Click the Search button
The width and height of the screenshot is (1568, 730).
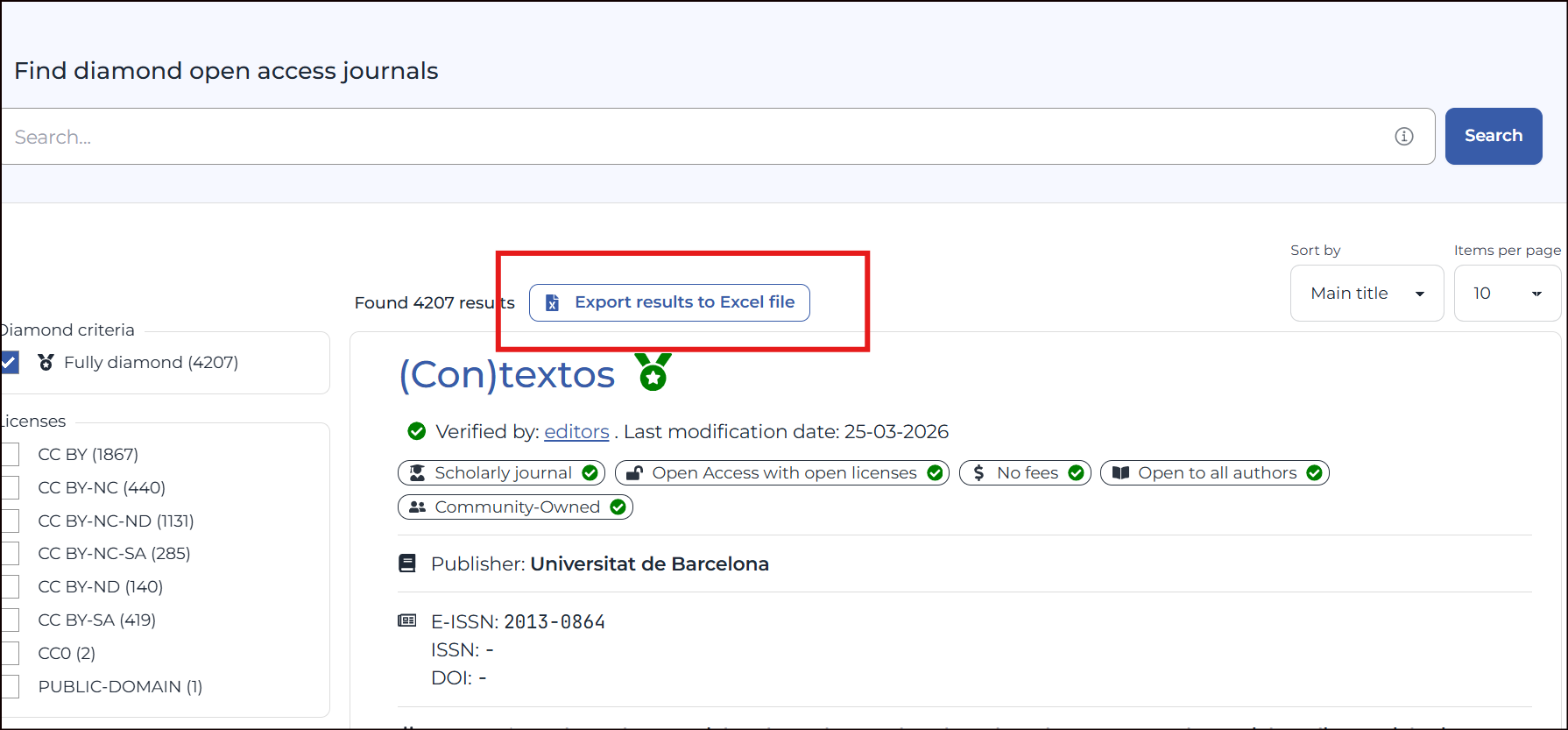point(1494,136)
